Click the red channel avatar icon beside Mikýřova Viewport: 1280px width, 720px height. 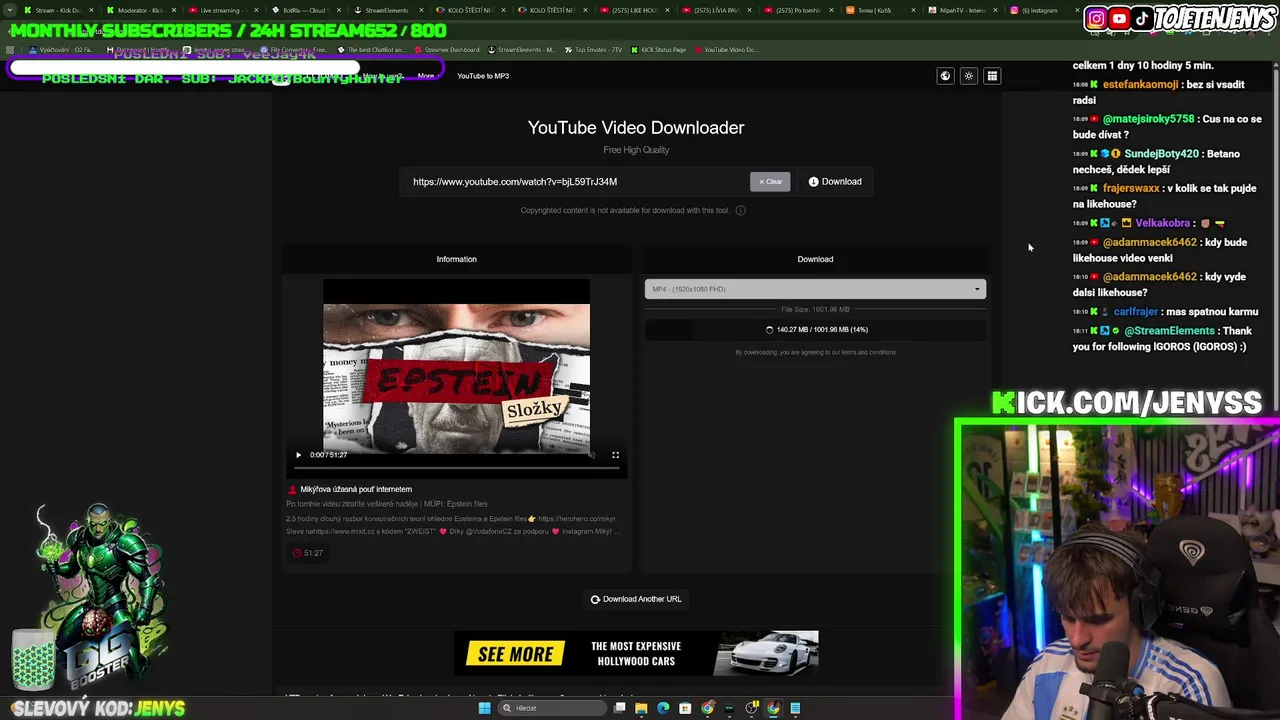coord(292,489)
